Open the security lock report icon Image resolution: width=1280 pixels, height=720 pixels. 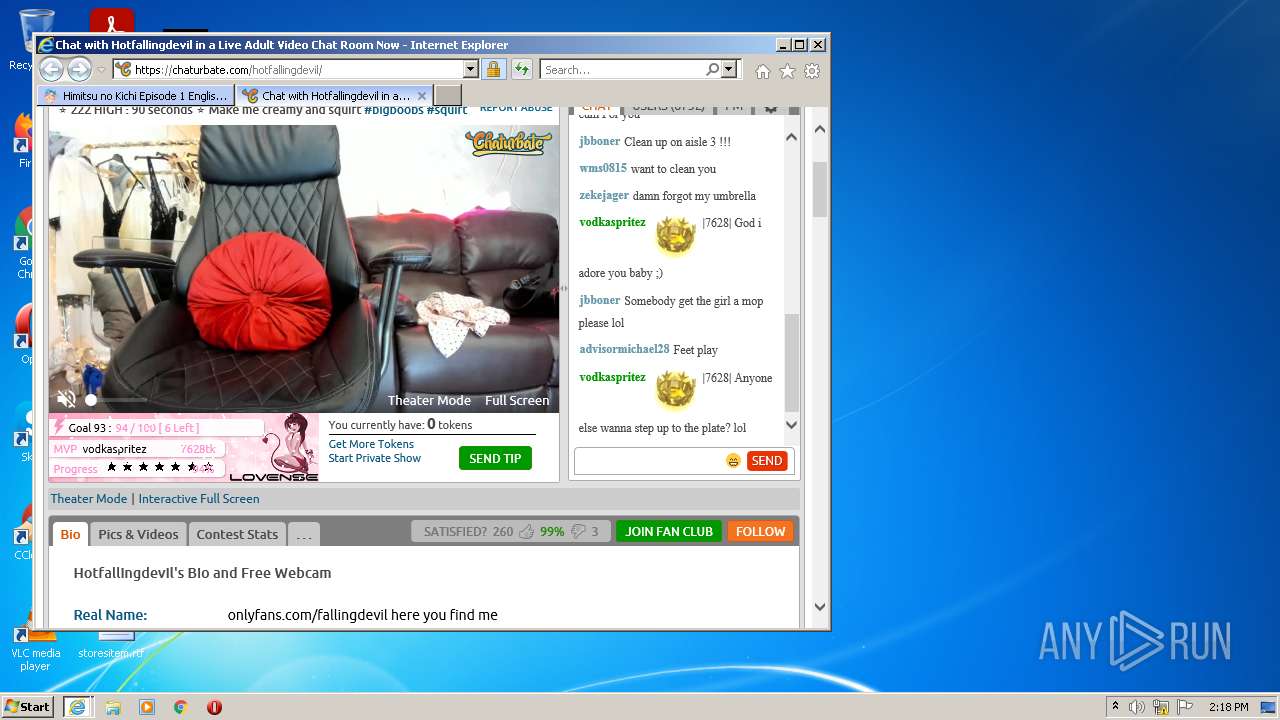coord(493,69)
